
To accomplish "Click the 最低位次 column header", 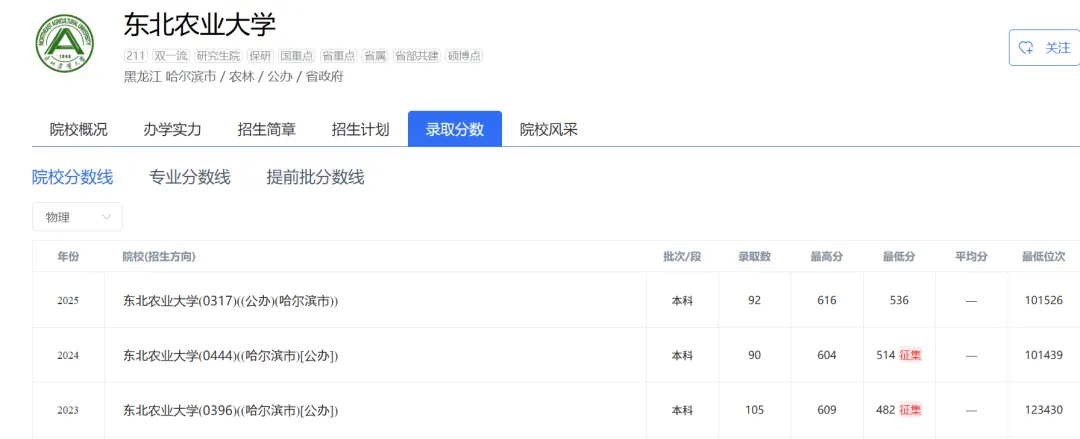I will pyautogui.click(x=1043, y=256).
